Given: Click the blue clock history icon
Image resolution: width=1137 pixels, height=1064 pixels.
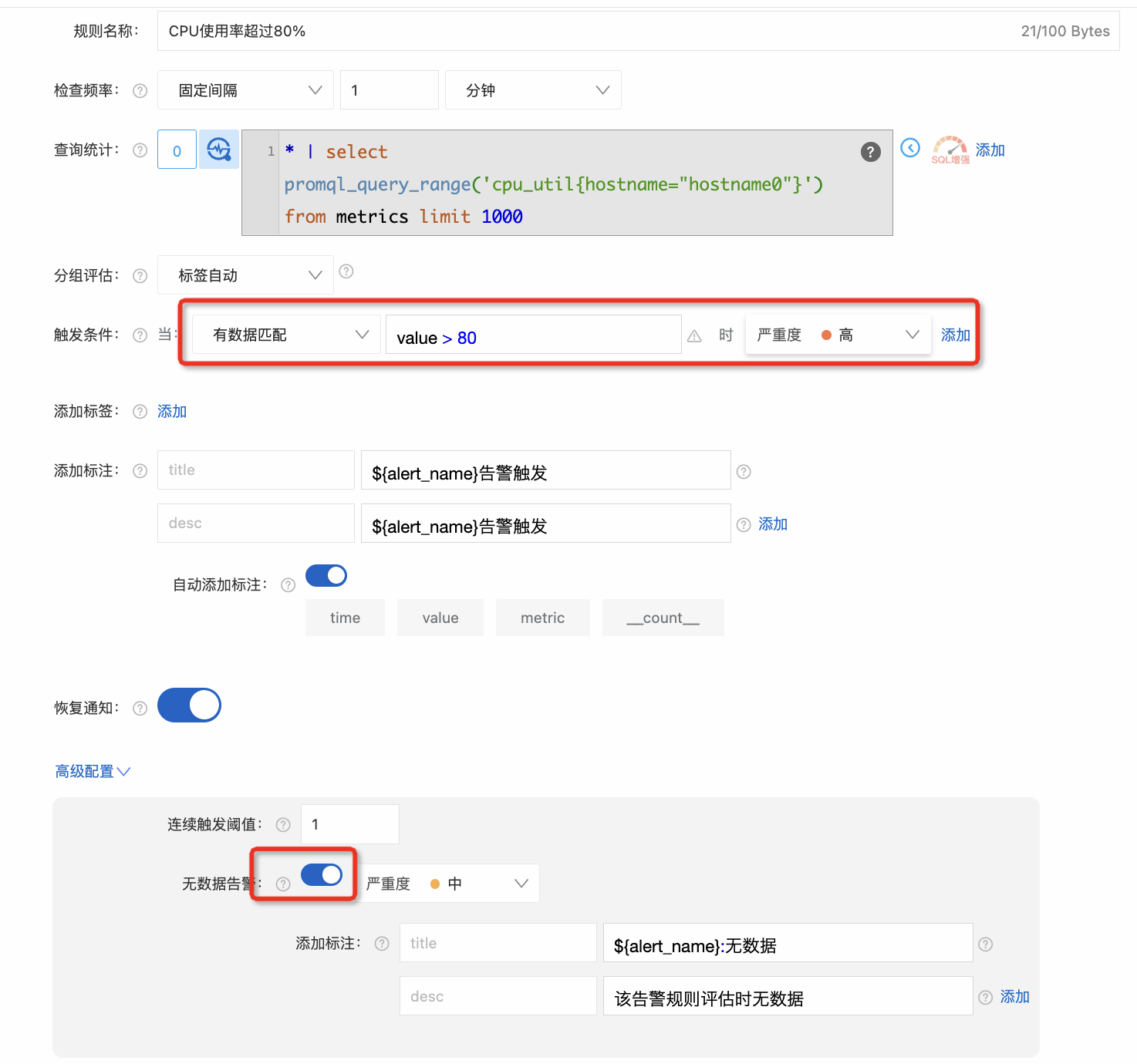Looking at the screenshot, I should pos(910,148).
